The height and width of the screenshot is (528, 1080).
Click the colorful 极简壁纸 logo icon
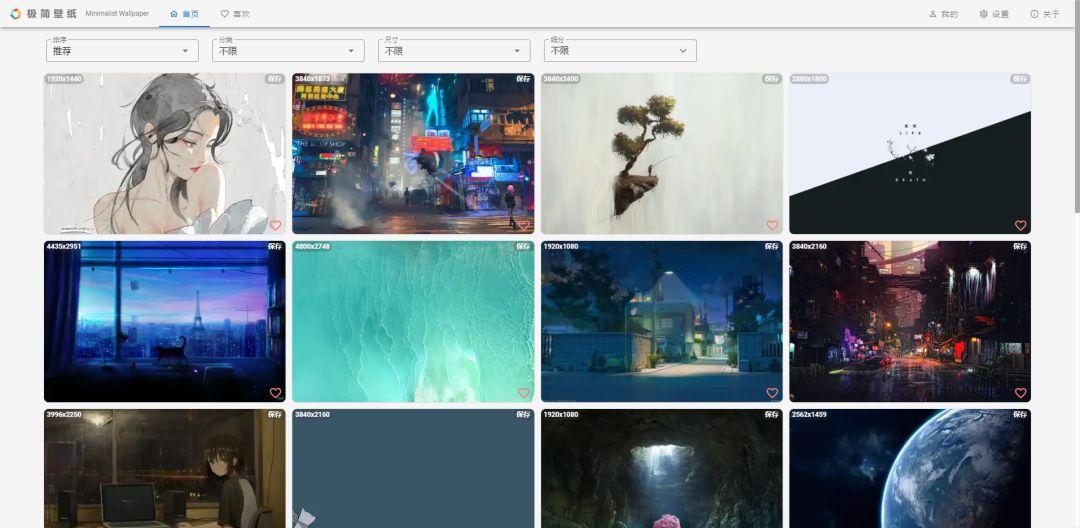(x=15, y=14)
